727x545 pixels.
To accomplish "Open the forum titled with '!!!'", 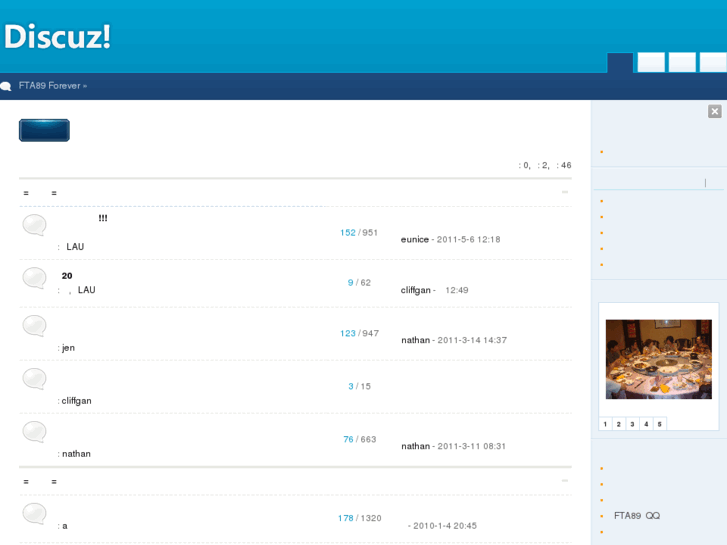I will 102,218.
